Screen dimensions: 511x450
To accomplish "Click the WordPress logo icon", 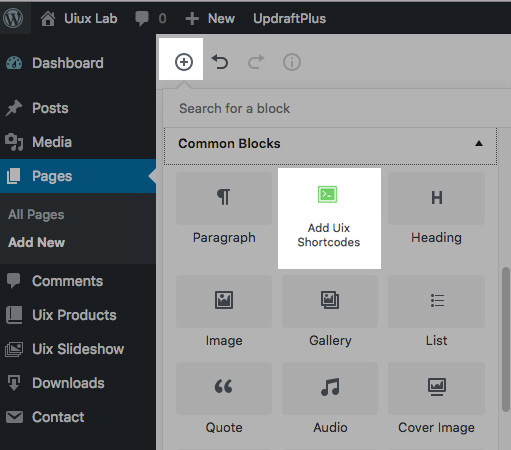I will (13, 18).
